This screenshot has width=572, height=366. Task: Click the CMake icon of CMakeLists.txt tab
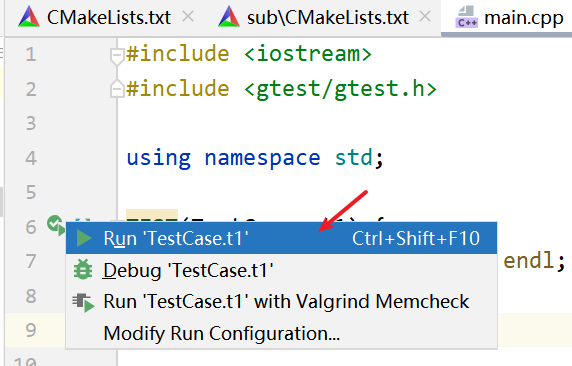point(29,17)
